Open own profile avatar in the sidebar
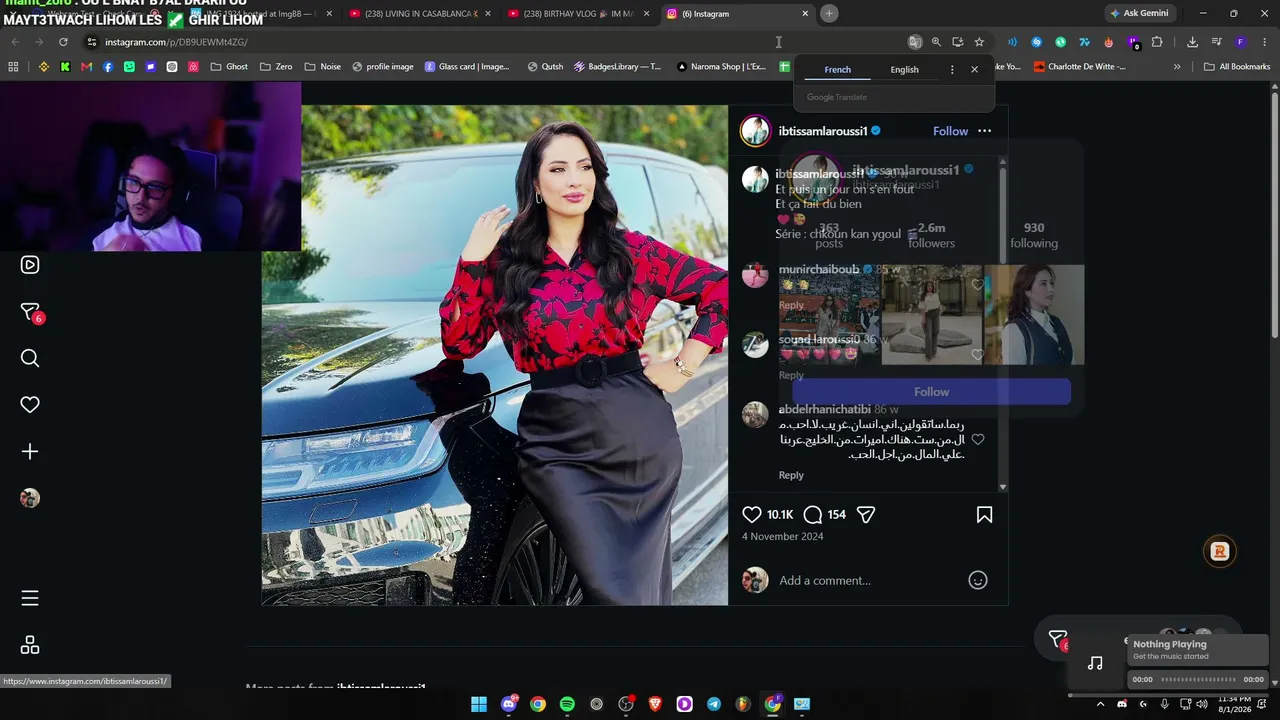This screenshot has width=1280, height=720. (x=30, y=498)
